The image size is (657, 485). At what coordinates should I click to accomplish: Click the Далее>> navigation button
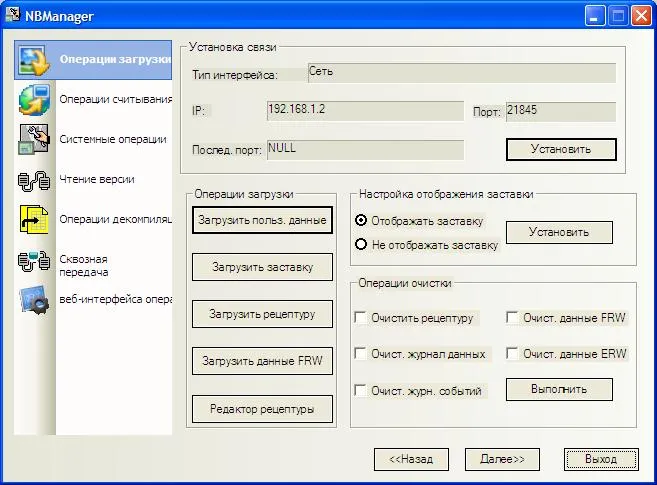click(502, 459)
